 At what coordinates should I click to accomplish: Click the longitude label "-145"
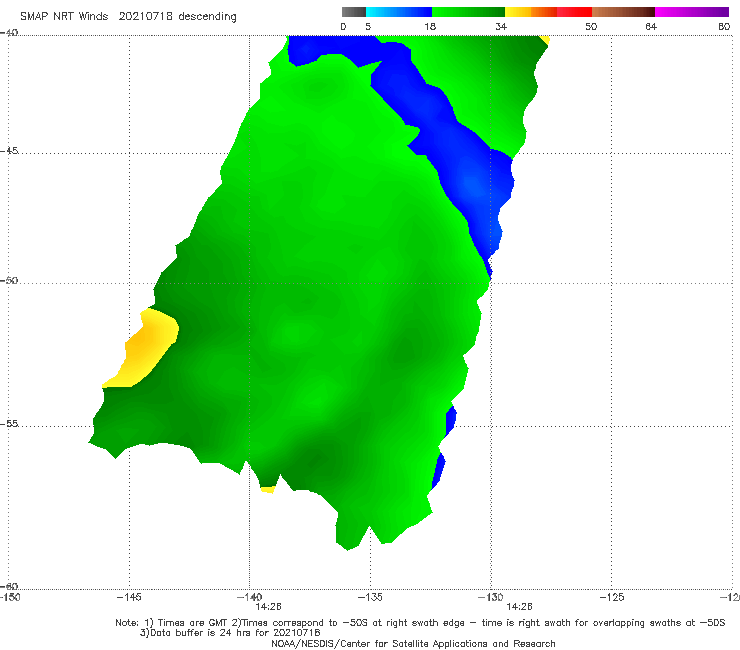[x=129, y=597]
